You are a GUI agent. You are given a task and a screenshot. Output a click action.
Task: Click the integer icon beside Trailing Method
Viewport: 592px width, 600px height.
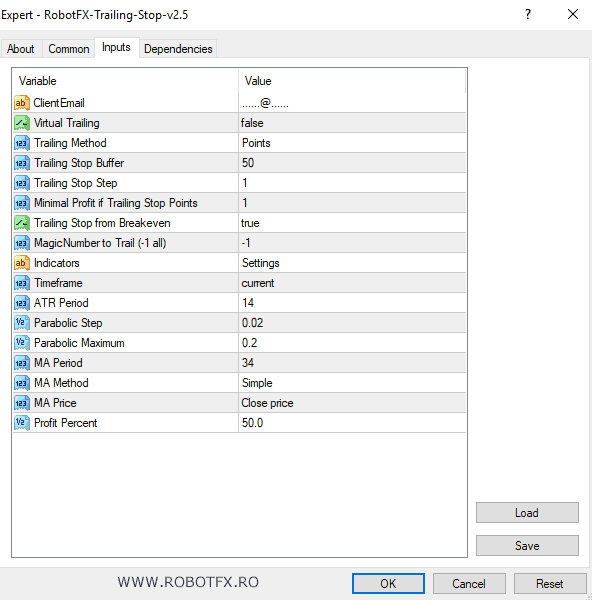coord(22,143)
